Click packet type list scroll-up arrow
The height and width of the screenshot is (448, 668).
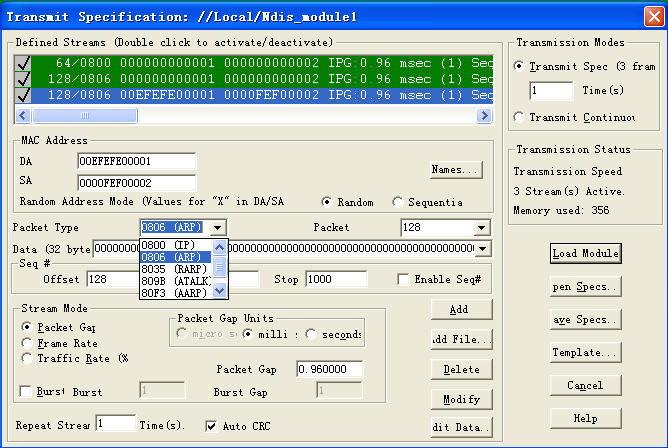pos(219,247)
